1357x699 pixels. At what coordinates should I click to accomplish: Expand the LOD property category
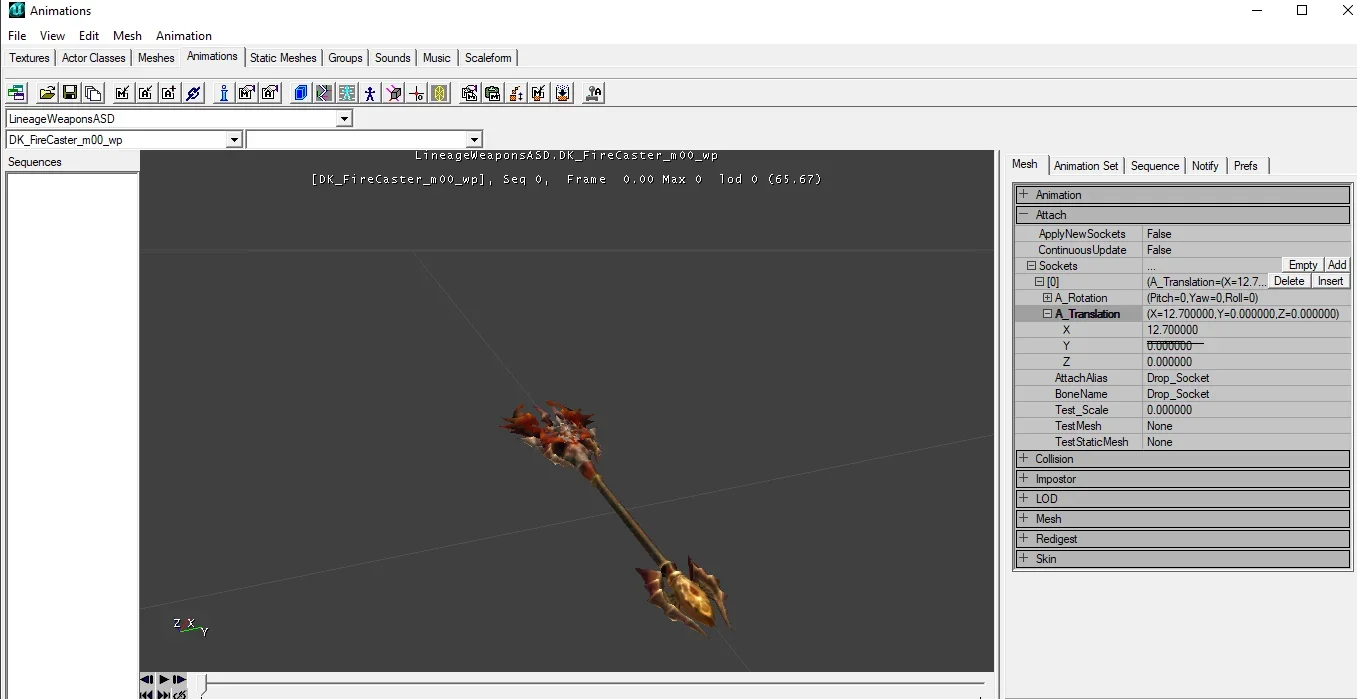pyautogui.click(x=1023, y=498)
